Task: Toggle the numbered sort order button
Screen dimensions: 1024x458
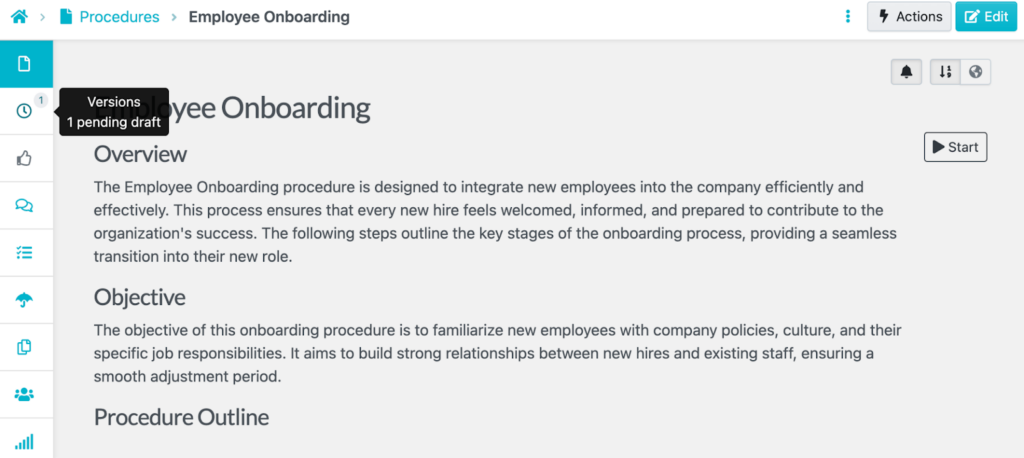Action: [945, 72]
